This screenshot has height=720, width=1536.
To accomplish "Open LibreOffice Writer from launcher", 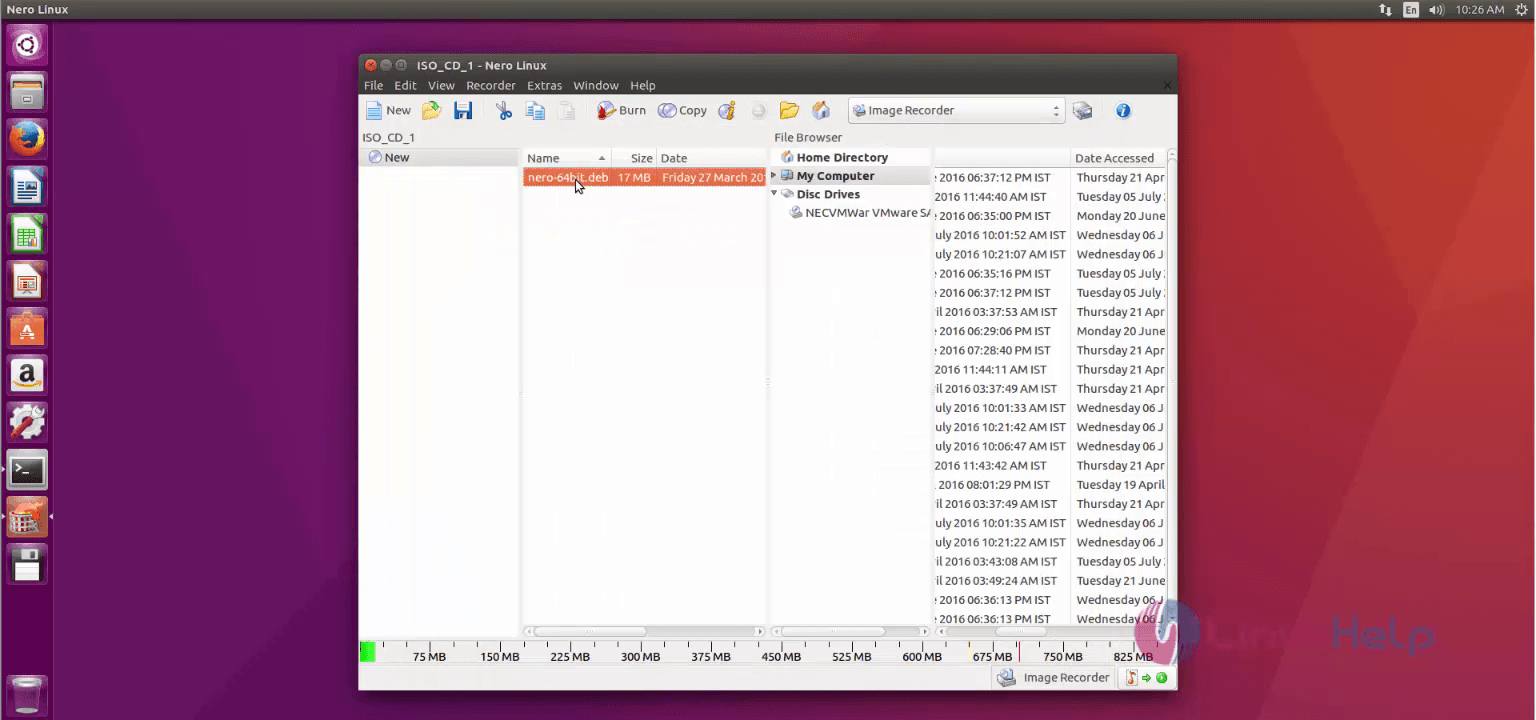I will pos(27,186).
